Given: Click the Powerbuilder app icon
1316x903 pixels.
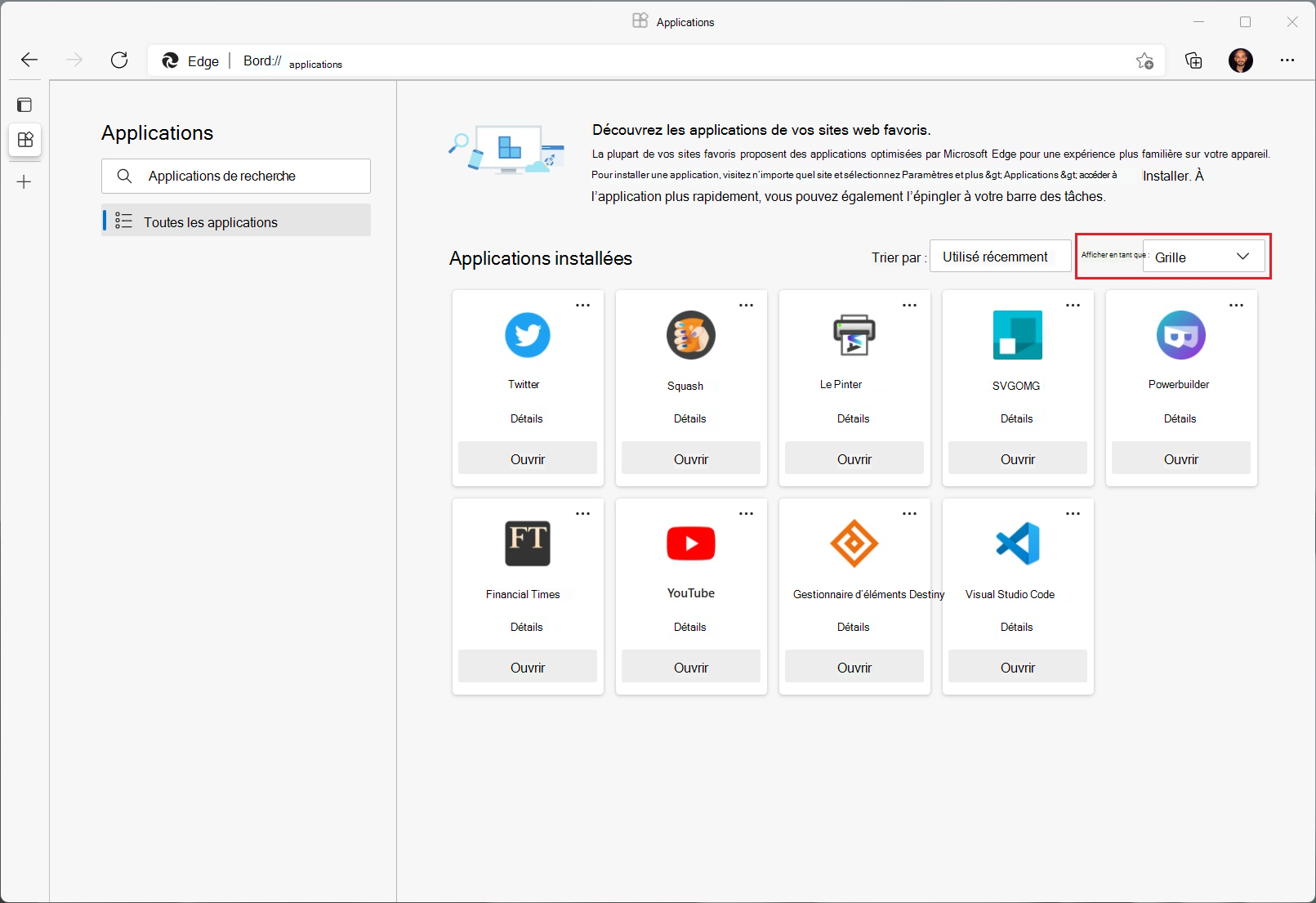Looking at the screenshot, I should coord(1181,335).
